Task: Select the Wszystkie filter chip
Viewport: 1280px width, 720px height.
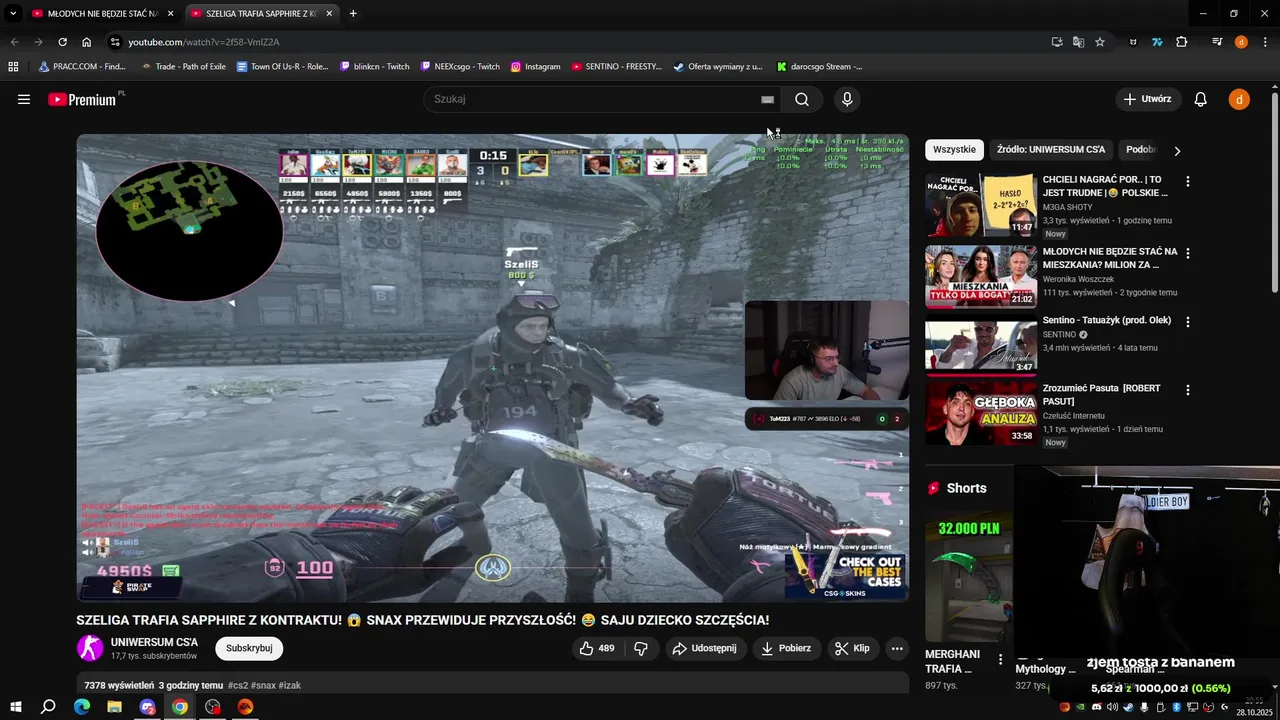Action: [954, 150]
